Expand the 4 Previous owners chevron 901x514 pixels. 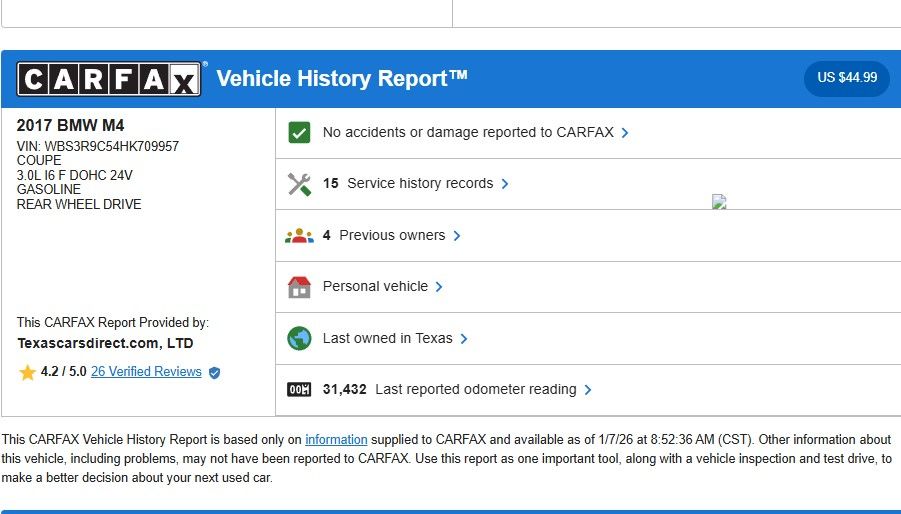457,236
